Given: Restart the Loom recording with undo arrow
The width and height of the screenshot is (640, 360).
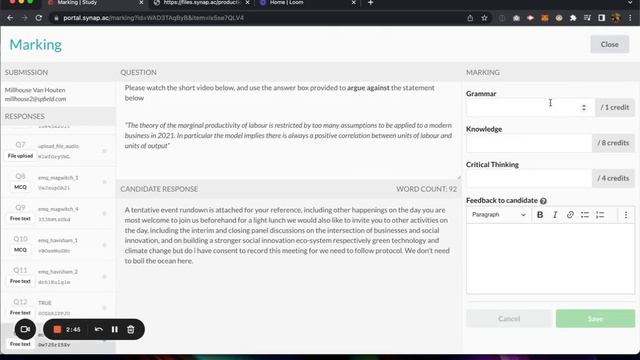Looking at the screenshot, I should [x=98, y=329].
